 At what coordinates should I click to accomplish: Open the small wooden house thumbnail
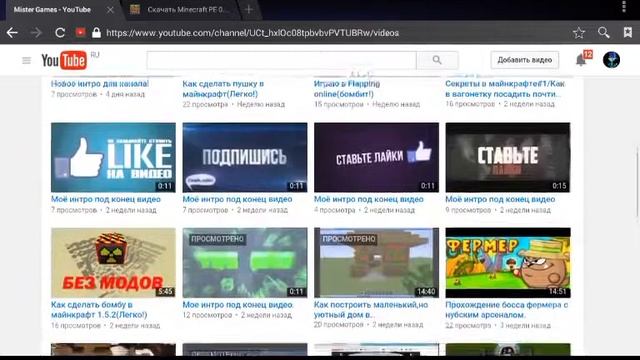click(x=376, y=263)
